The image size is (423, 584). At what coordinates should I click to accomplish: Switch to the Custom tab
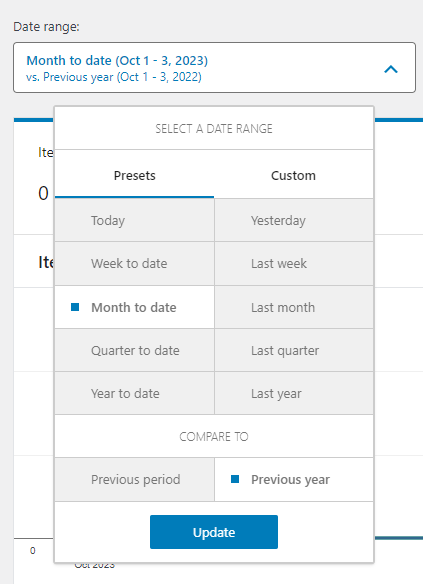[293, 175]
